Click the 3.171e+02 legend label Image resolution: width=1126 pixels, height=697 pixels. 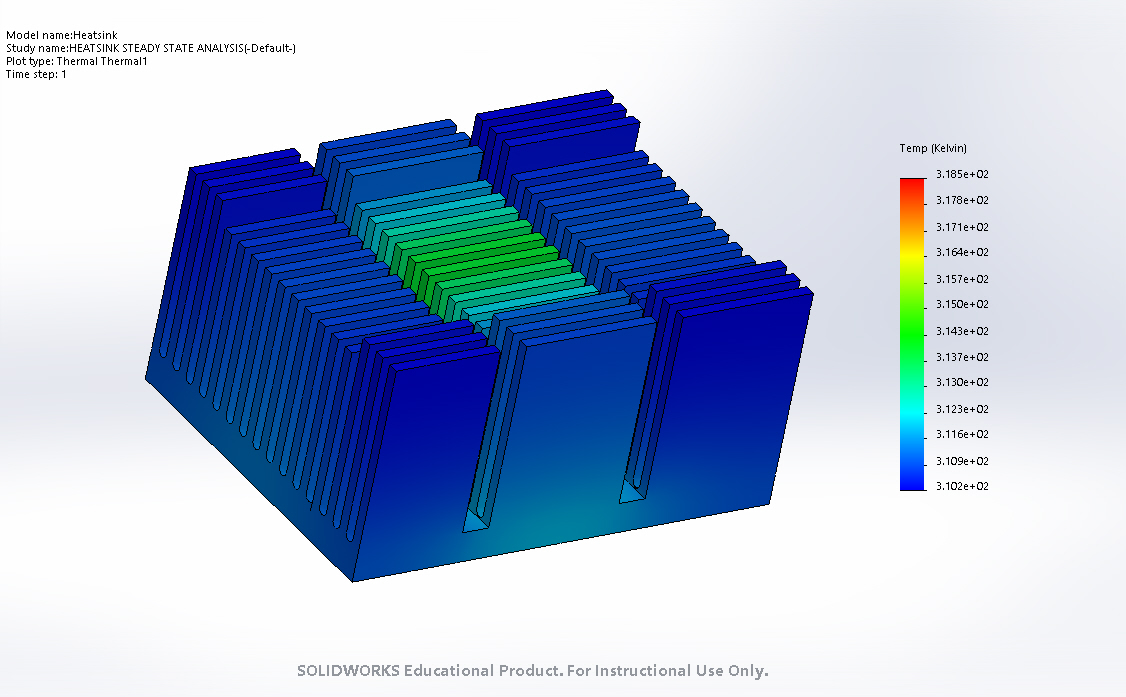click(962, 227)
